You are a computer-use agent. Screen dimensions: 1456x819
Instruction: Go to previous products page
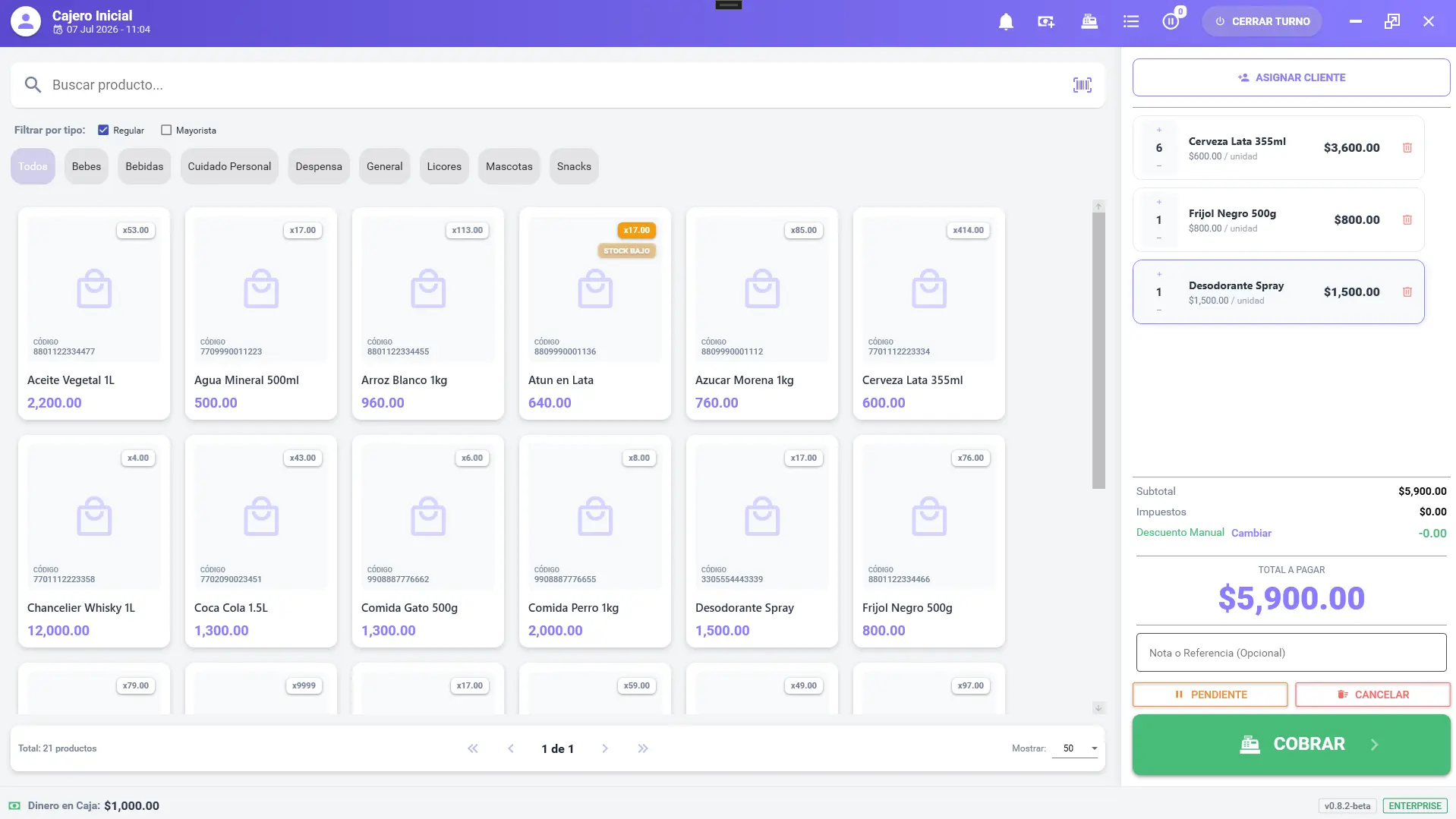(511, 748)
